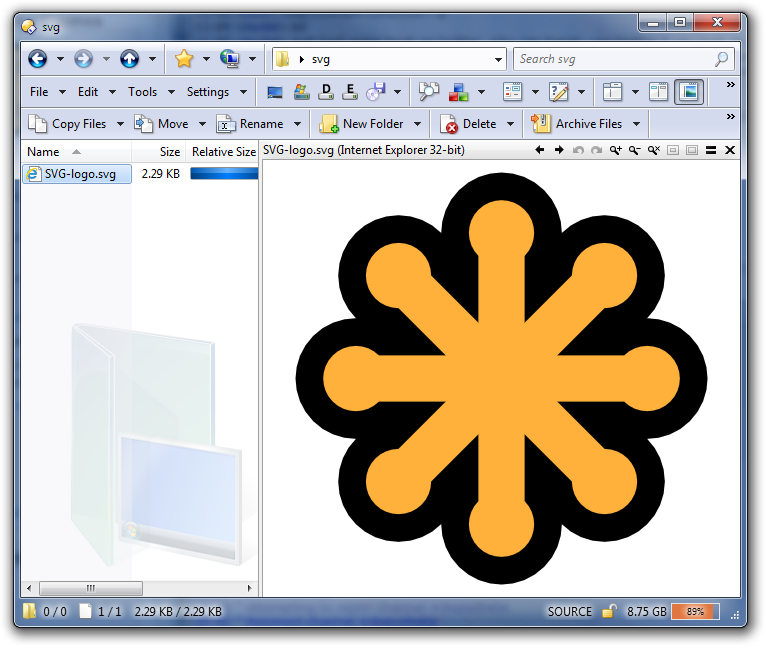The image size is (765, 647).
Task: Click the Rename button
Action: tap(250, 124)
